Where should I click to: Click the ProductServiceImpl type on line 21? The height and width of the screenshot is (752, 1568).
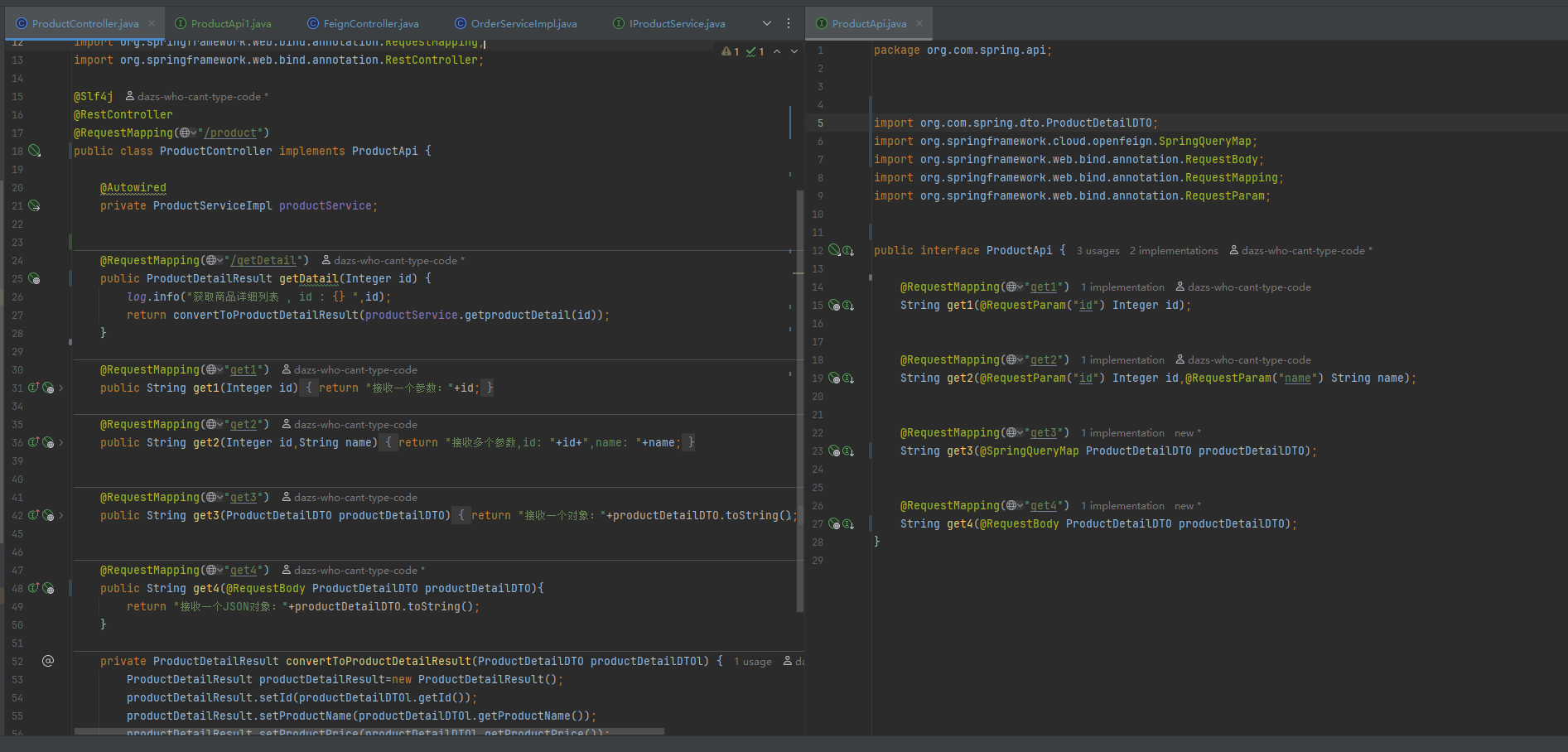pos(212,205)
